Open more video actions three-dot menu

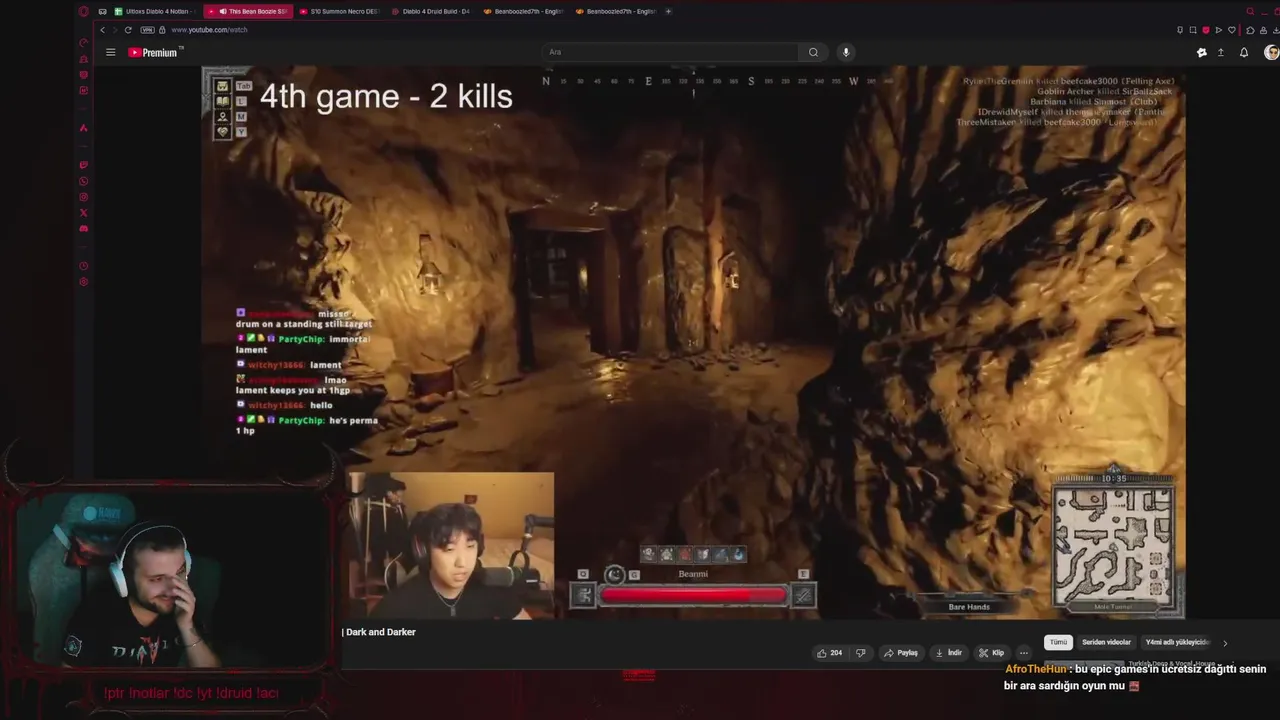point(1023,653)
